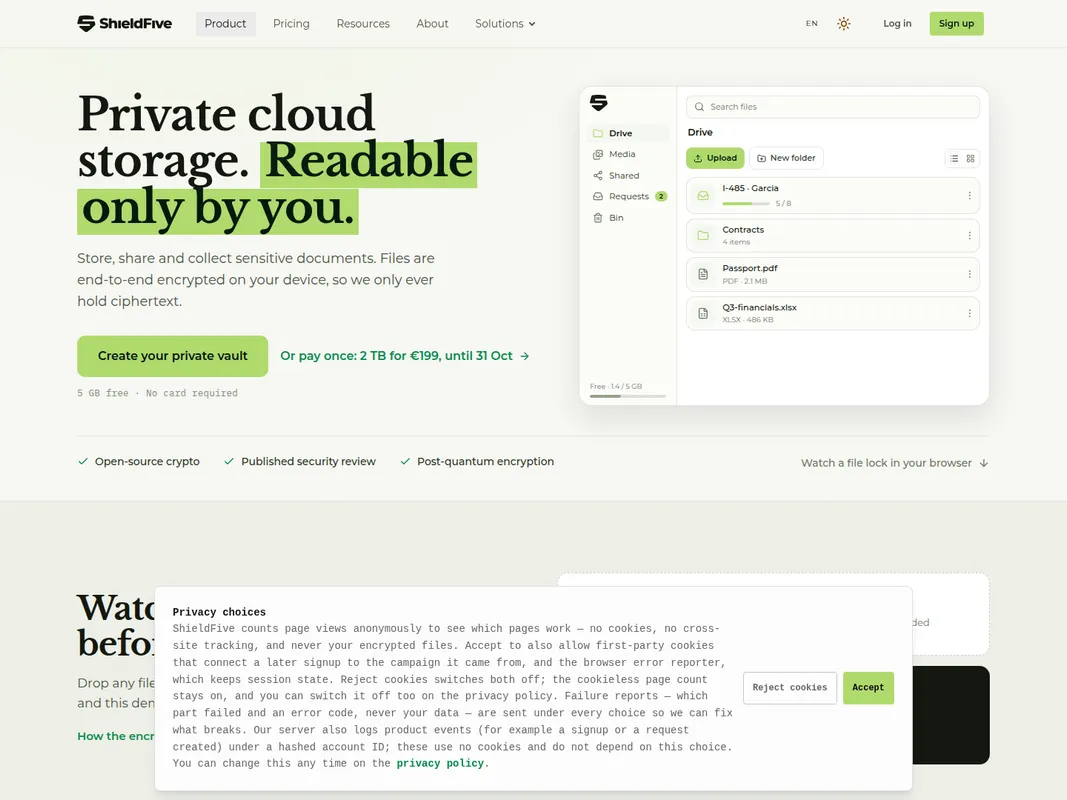This screenshot has height=800, width=1067.
Task: Toggle the light/dark theme sun icon
Action: point(844,24)
